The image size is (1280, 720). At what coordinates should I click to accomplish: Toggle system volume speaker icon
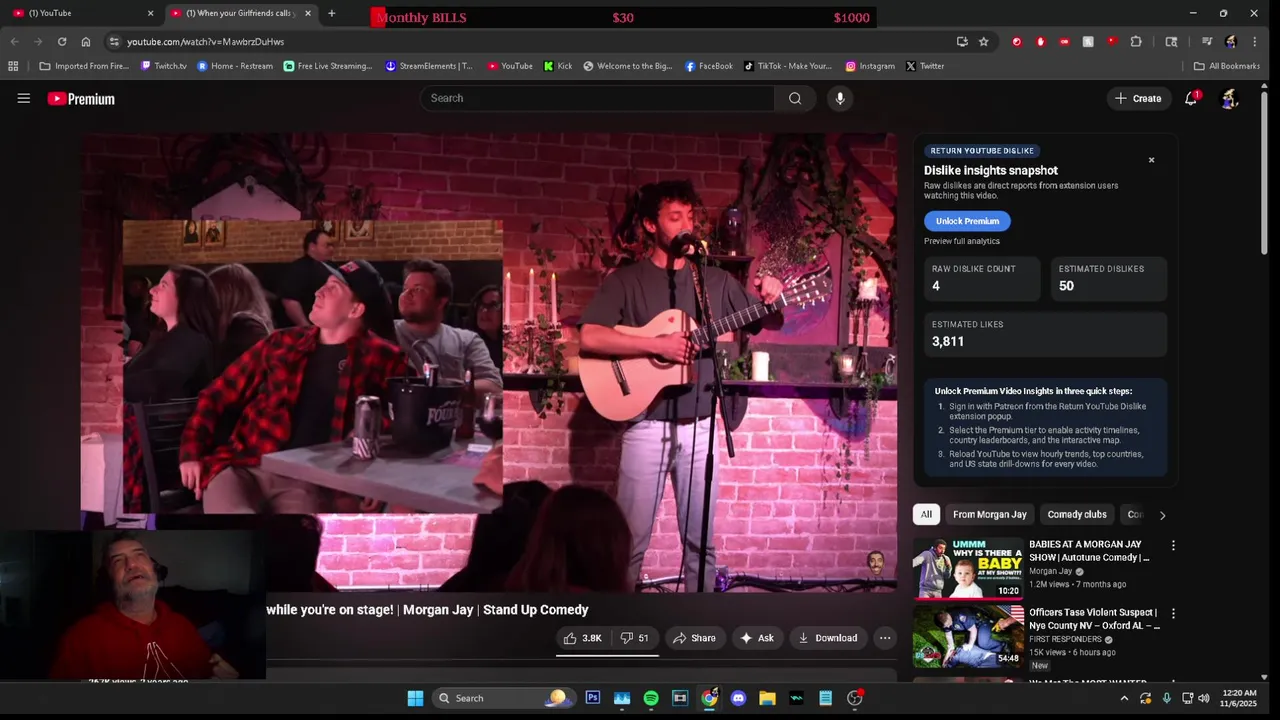[x=1204, y=698]
